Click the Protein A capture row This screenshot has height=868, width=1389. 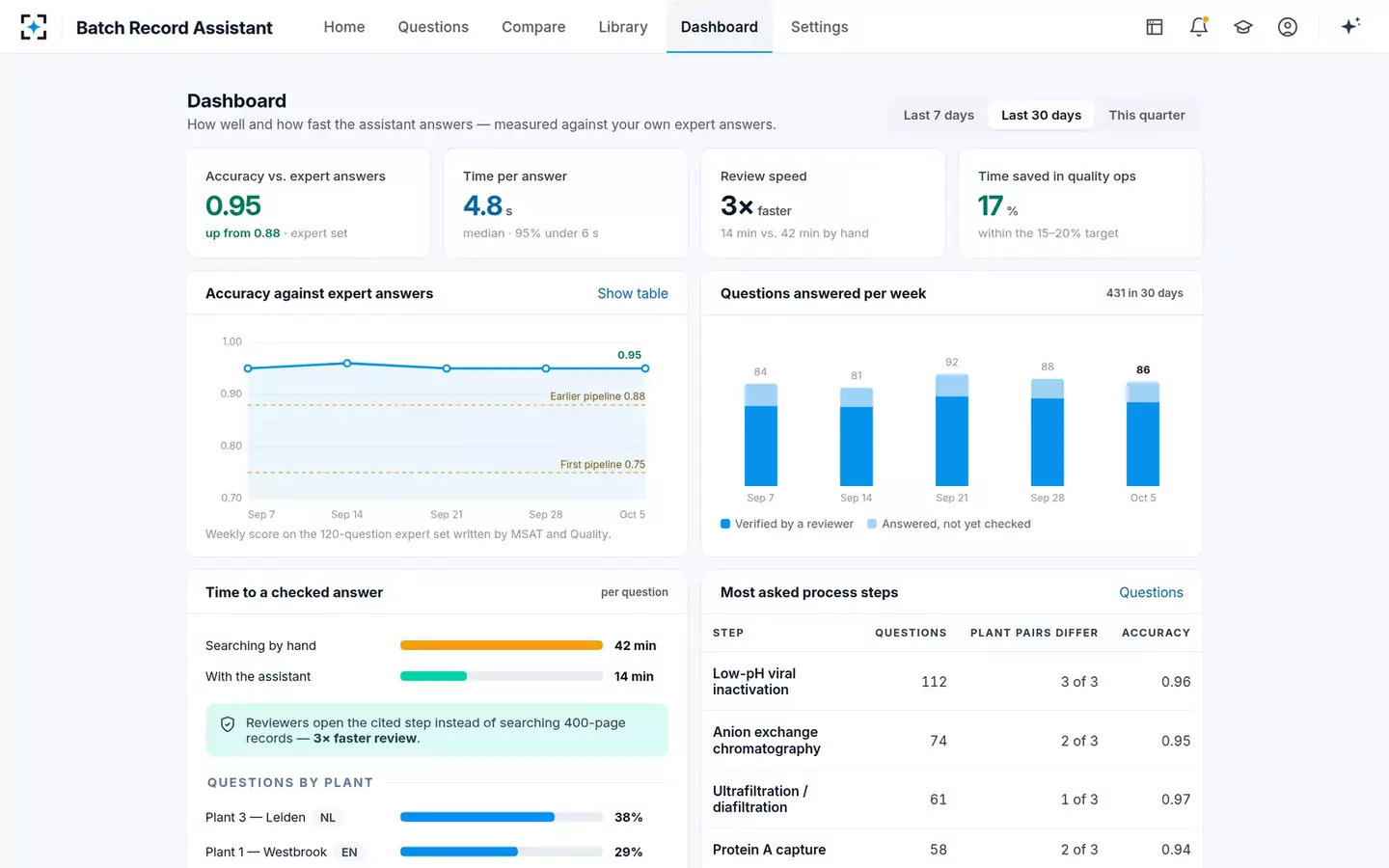952,849
